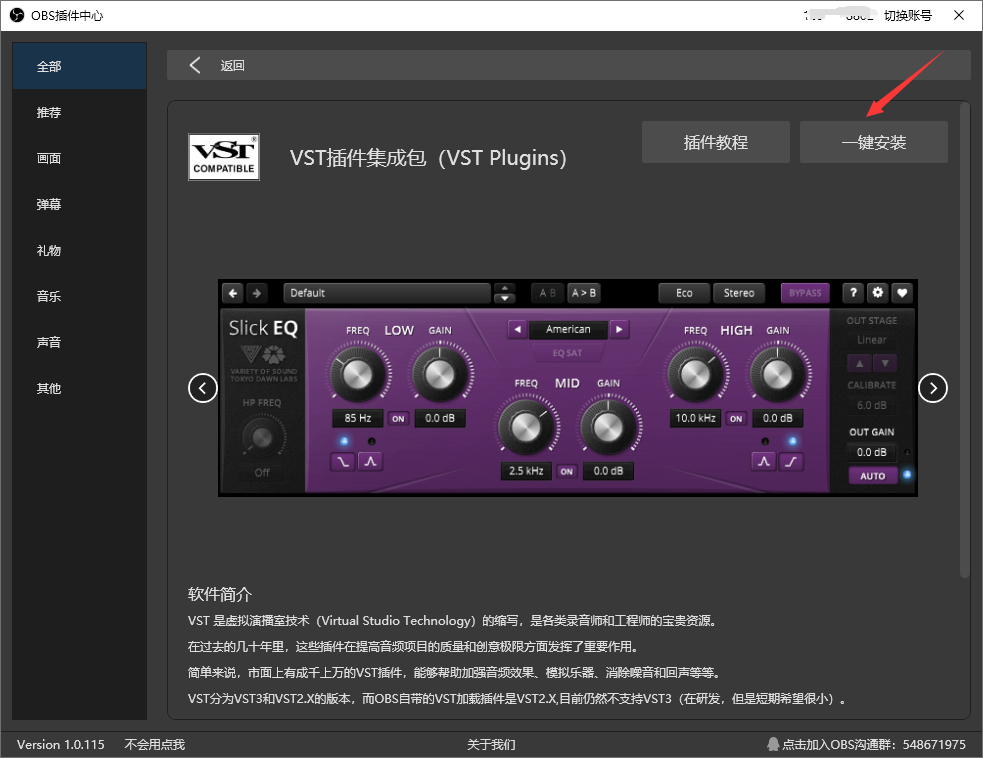Screen dimensions: 983x758
Task: Click the MID band GAIN knob
Action: point(608,428)
